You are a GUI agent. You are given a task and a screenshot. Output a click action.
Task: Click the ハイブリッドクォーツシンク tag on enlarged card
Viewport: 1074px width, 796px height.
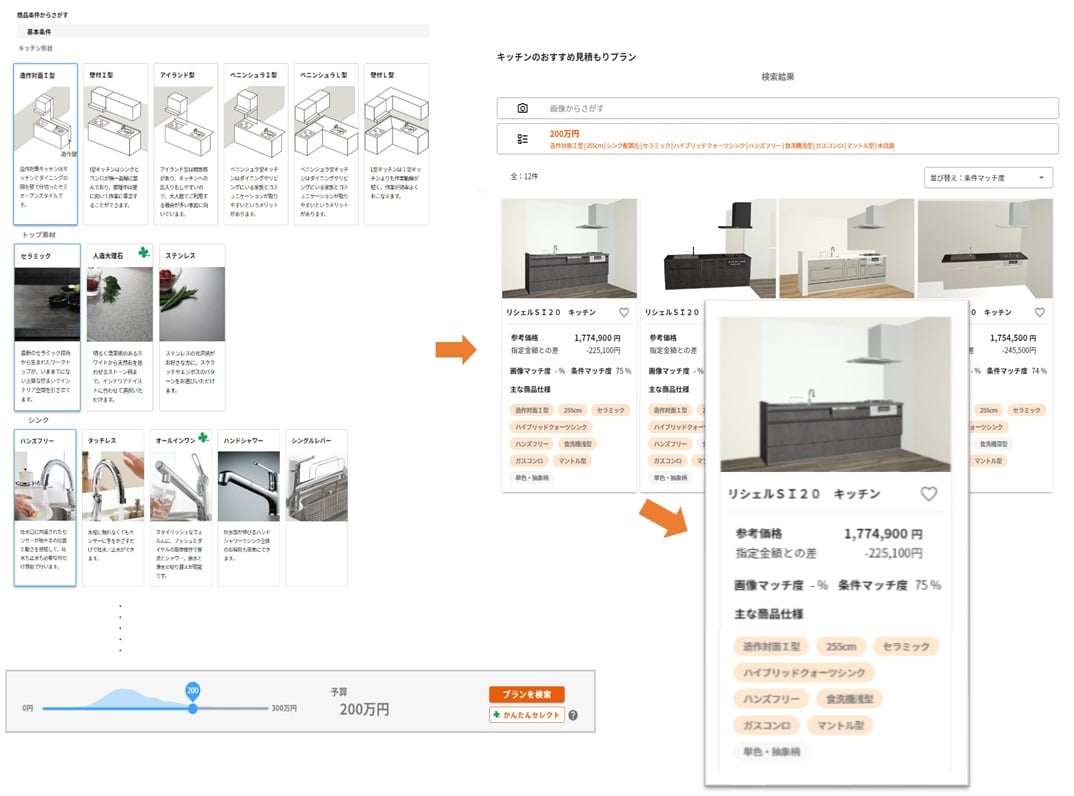coord(804,673)
